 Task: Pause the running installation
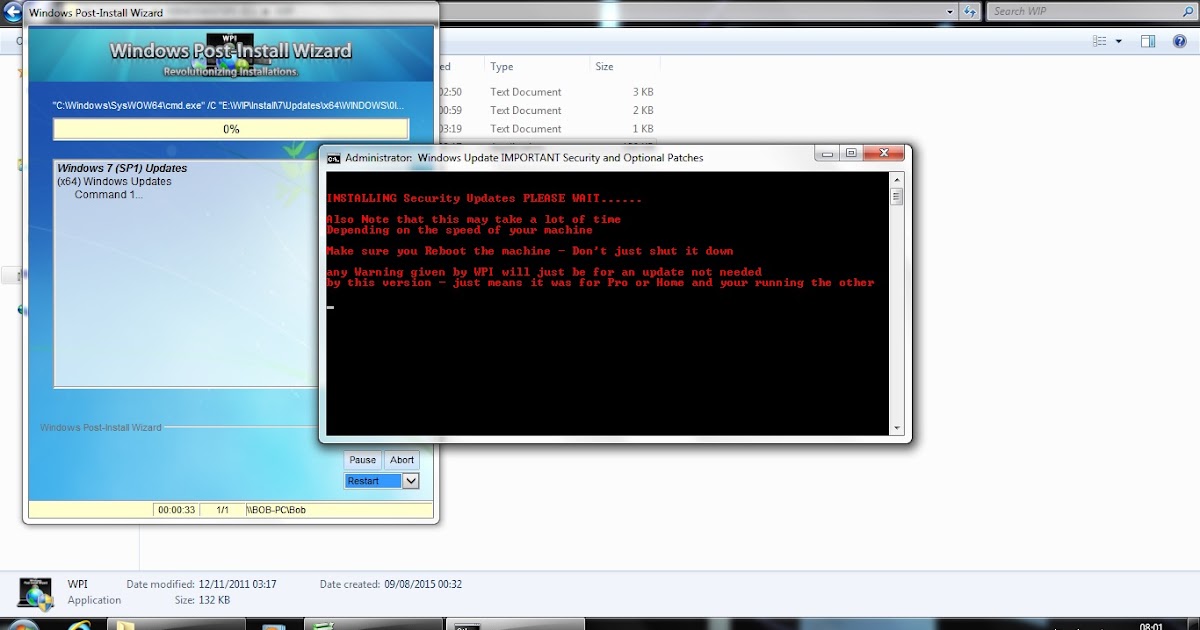click(x=362, y=459)
